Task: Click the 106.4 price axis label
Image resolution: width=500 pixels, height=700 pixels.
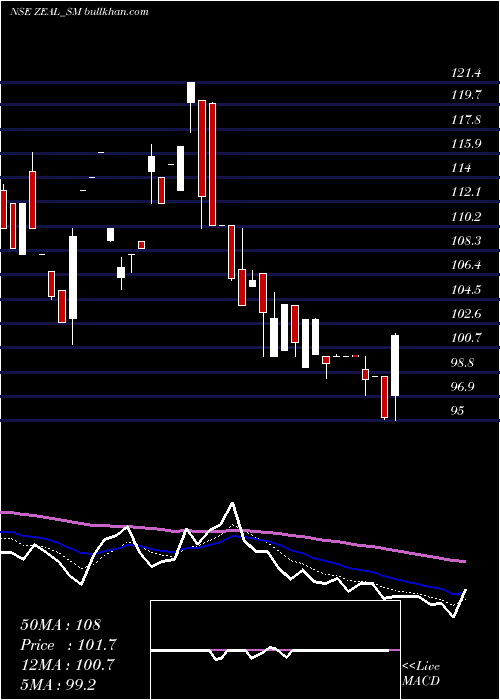Action: [466, 265]
